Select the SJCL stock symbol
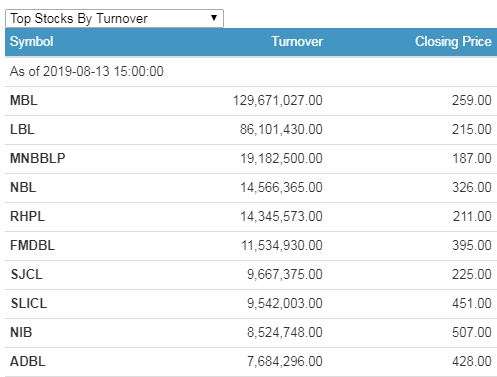 click(27, 274)
